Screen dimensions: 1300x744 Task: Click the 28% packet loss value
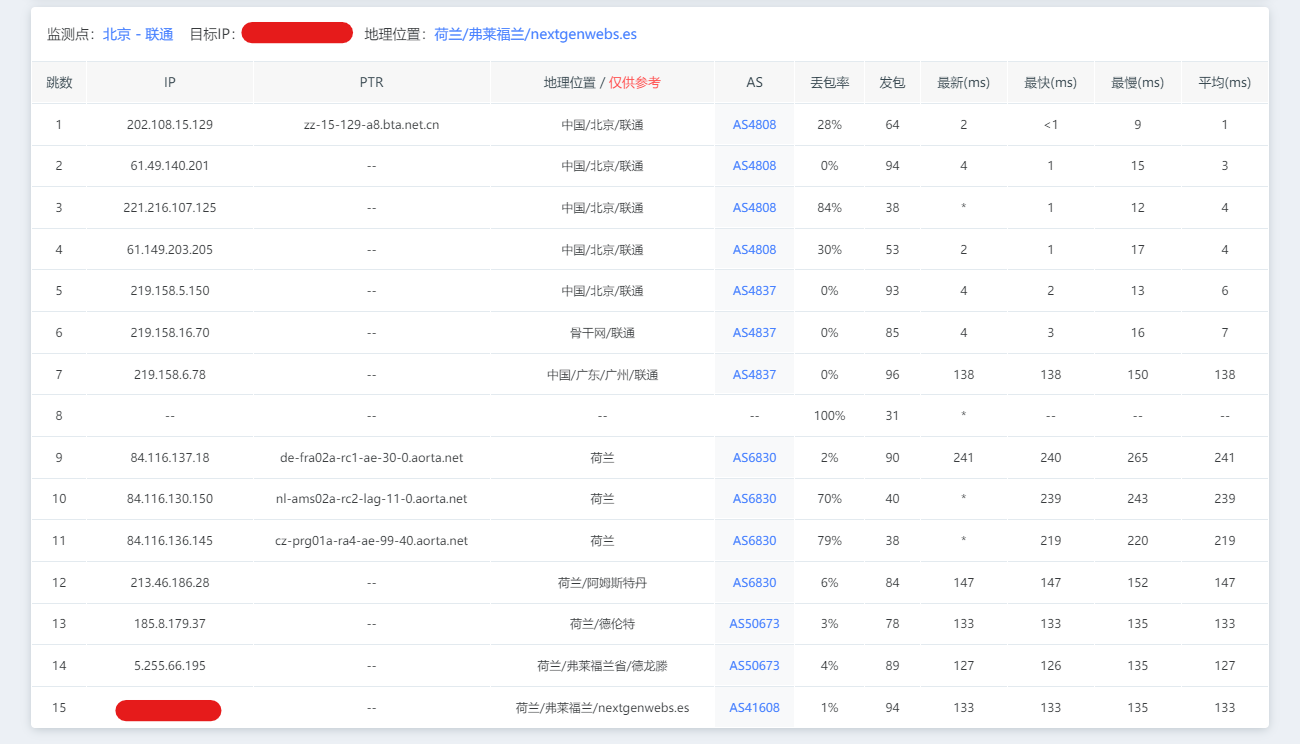[829, 125]
